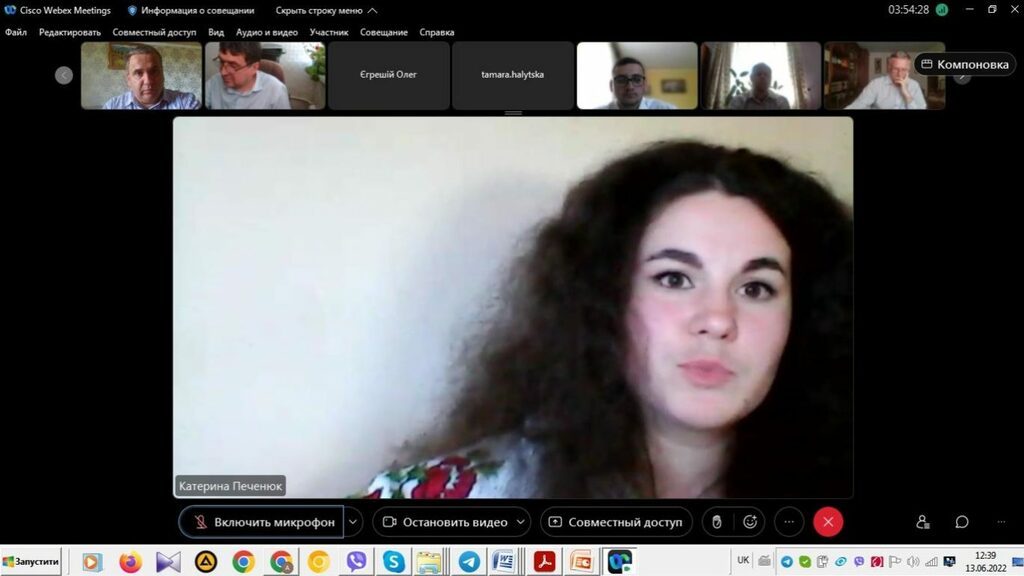
Task: Expand microphone audio options arrow
Action: point(353,522)
